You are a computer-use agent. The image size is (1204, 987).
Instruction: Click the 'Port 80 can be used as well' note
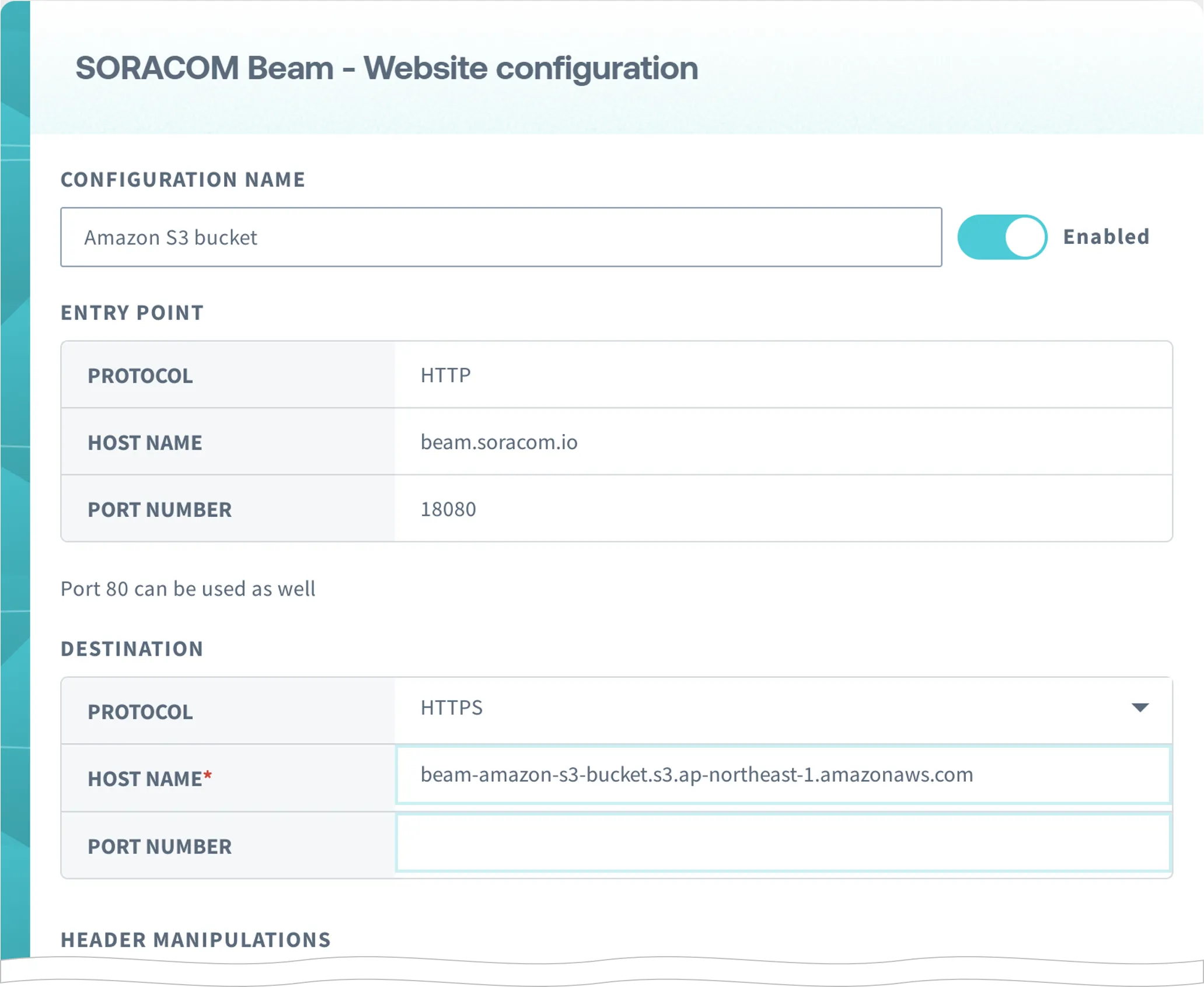point(188,589)
